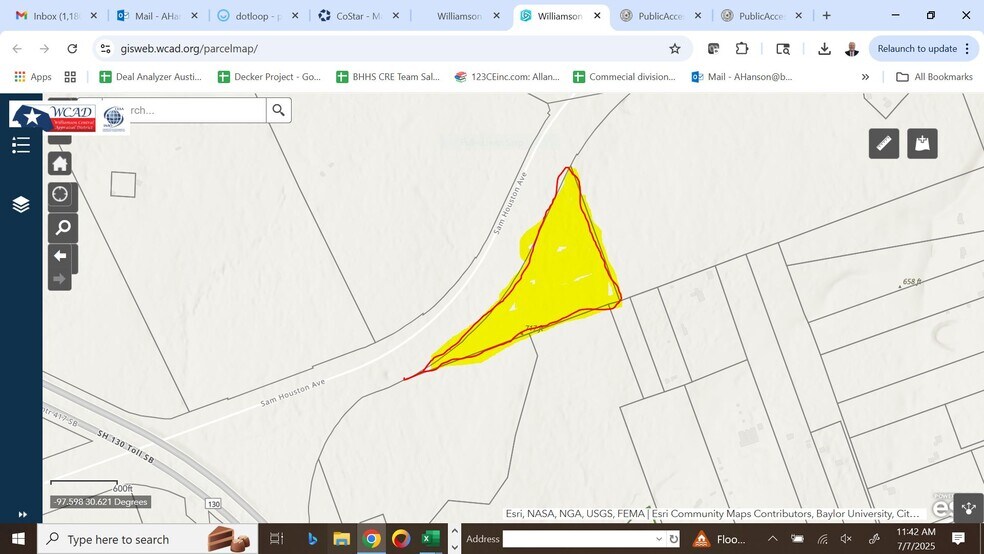Select the map magnifier zoom tool
This screenshot has width=984, height=554.
[x=63, y=227]
